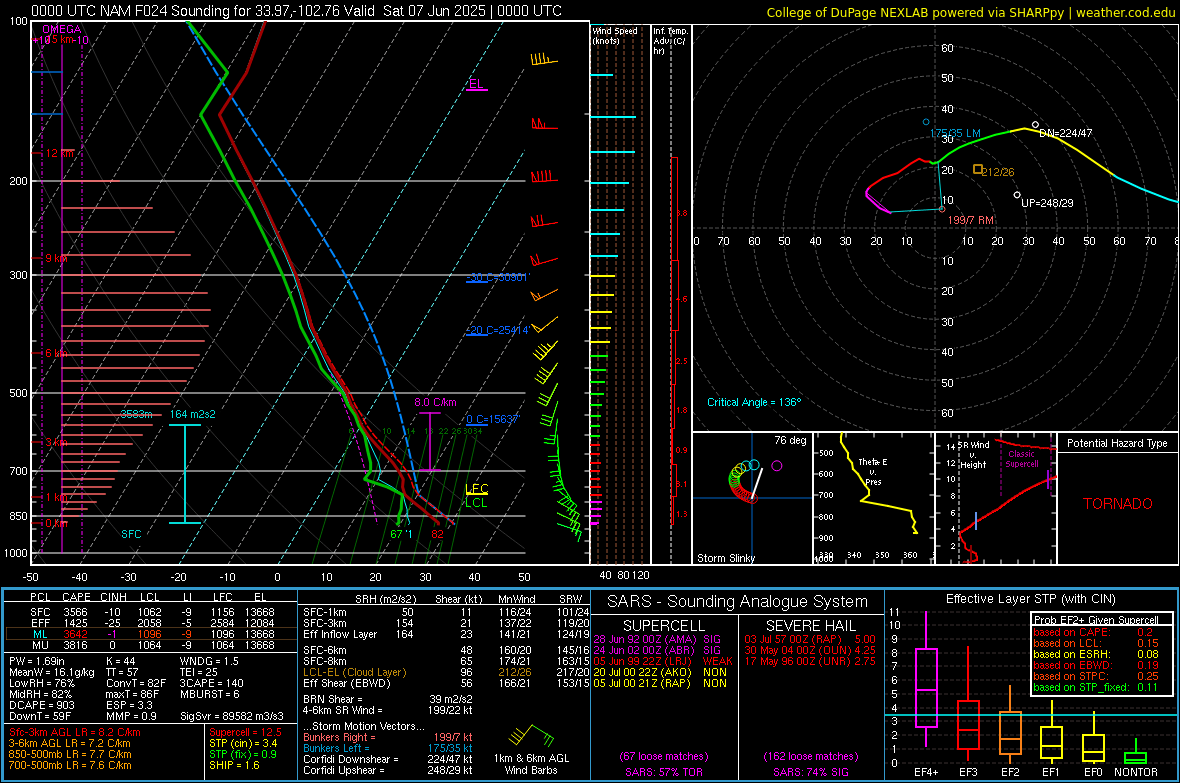Click the SARS: 74% SIG result
This screenshot has width=1180, height=783.
pos(810,772)
